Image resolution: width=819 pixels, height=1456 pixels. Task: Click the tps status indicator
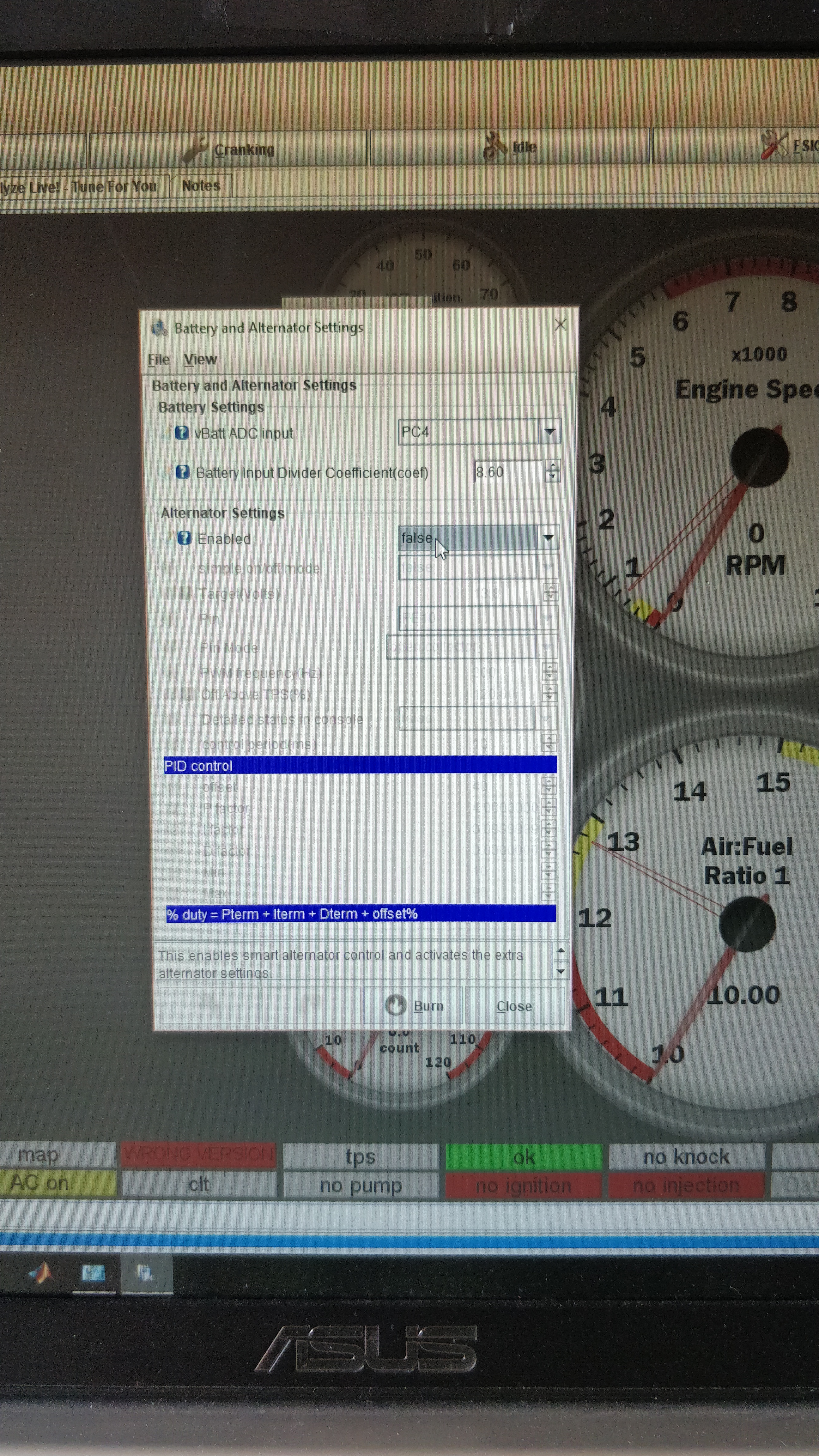coord(361,1156)
